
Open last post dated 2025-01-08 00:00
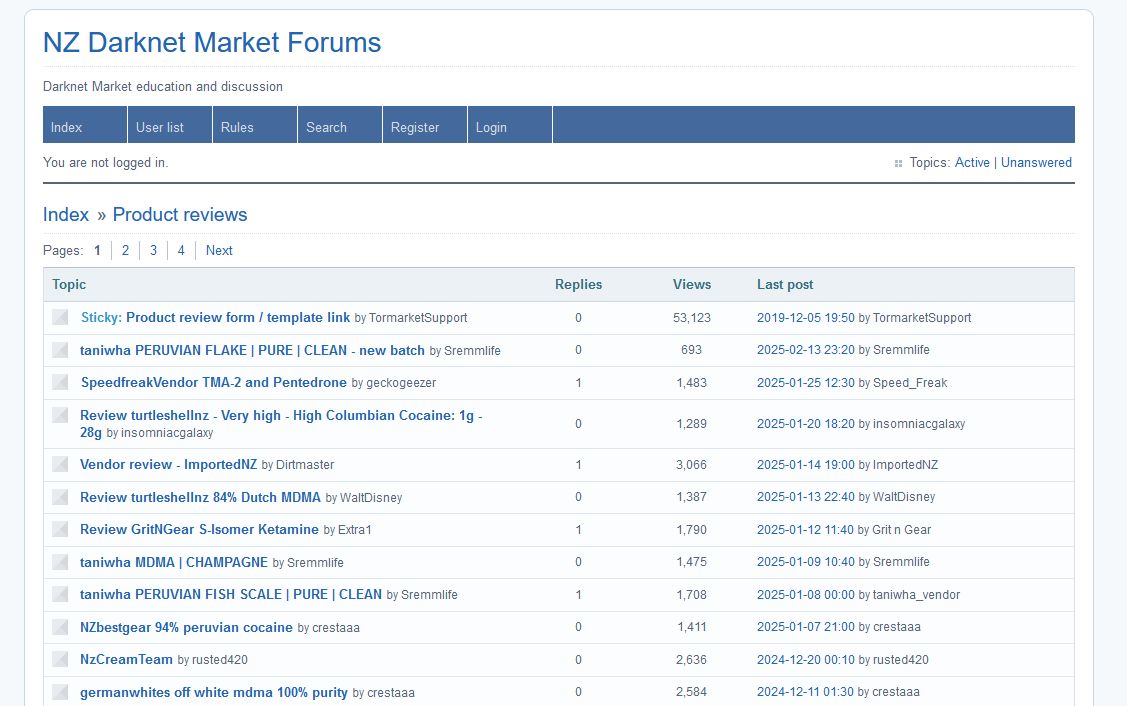(x=806, y=595)
